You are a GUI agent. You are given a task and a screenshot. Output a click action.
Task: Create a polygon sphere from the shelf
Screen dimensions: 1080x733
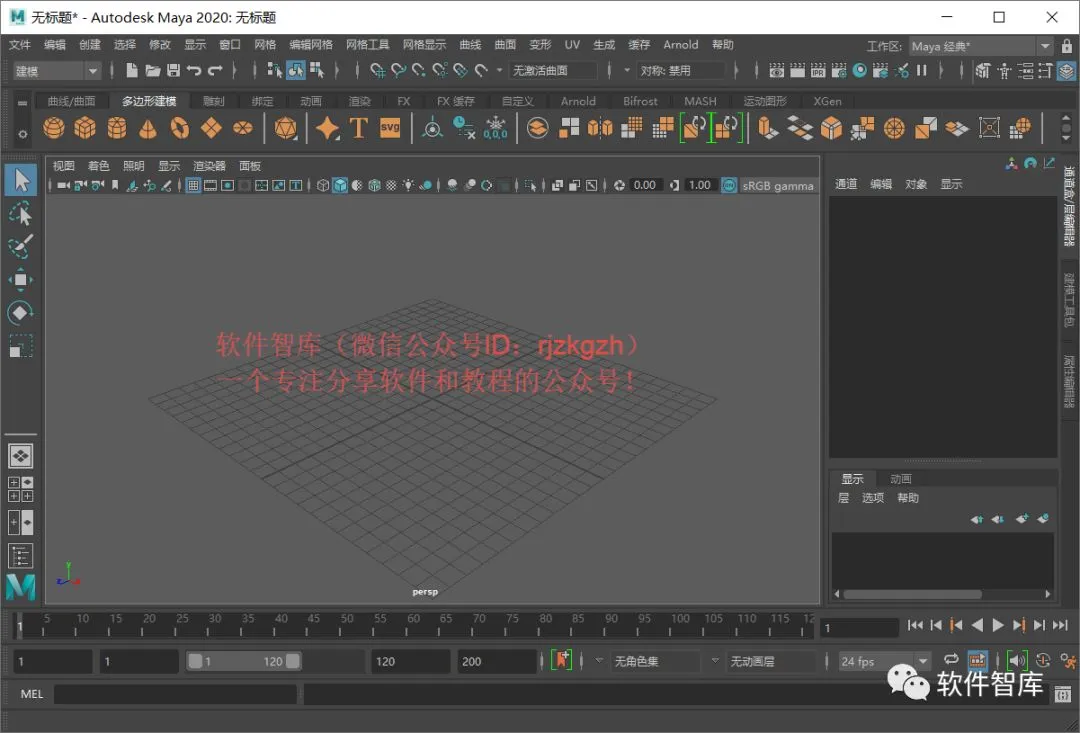pos(54,128)
